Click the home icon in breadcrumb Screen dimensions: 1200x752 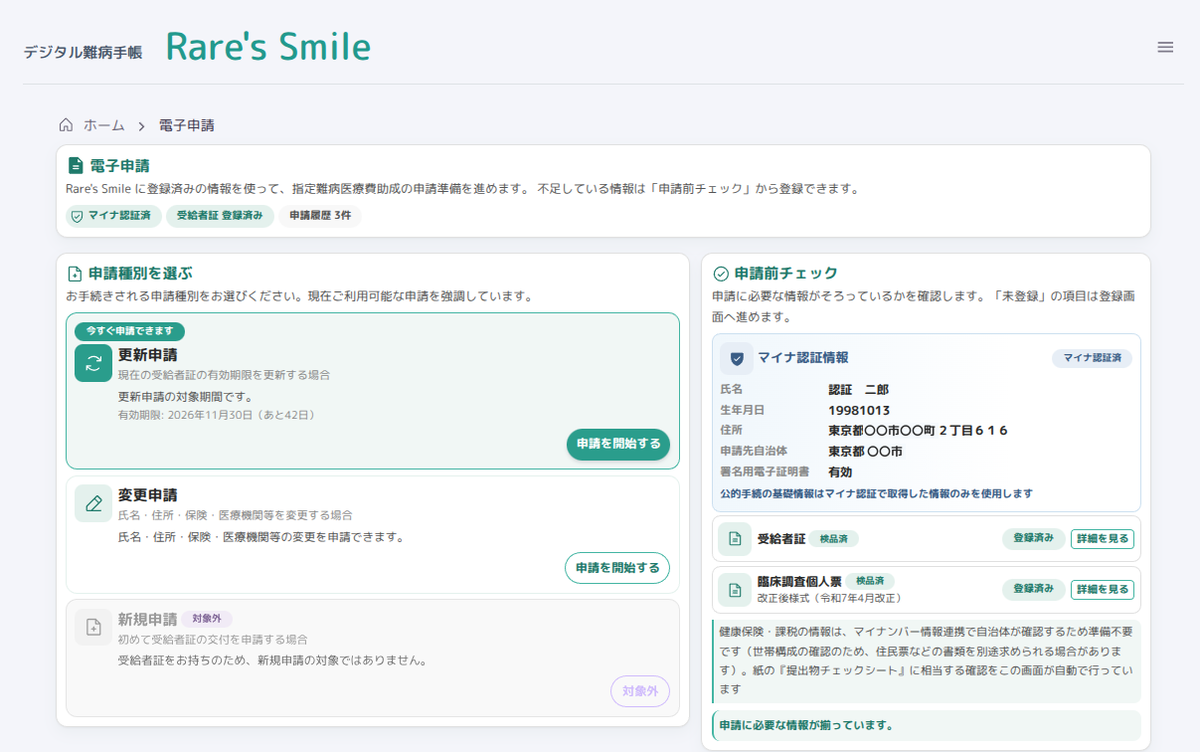66,125
